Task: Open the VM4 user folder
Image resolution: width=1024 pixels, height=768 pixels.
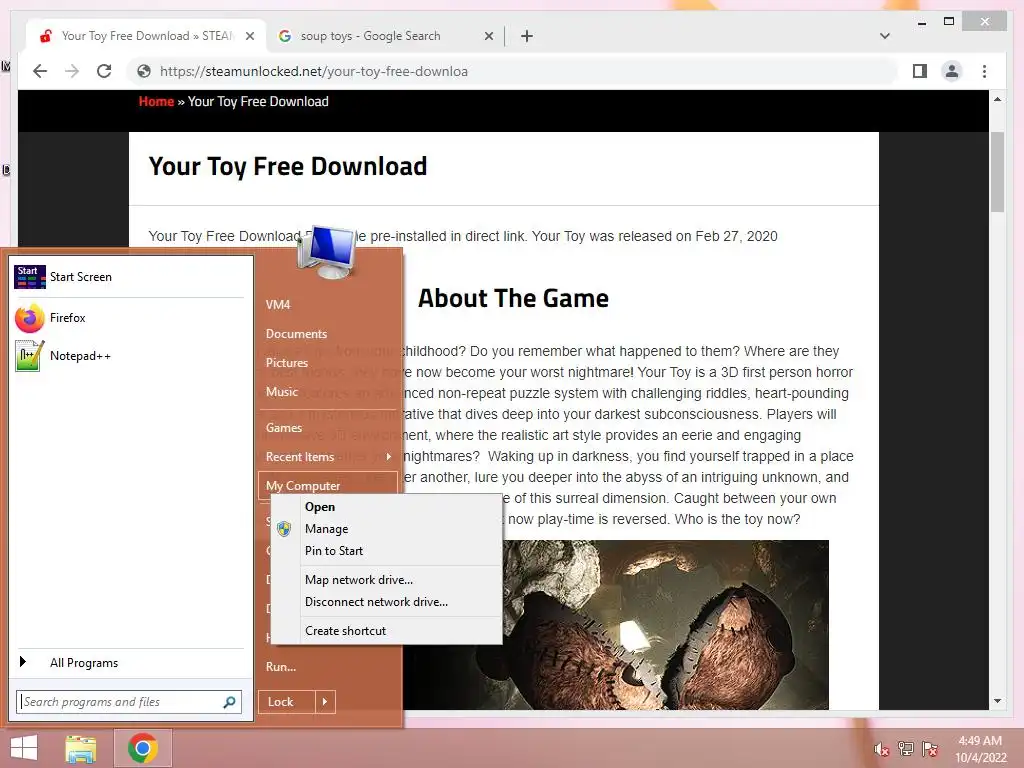Action: click(x=278, y=304)
